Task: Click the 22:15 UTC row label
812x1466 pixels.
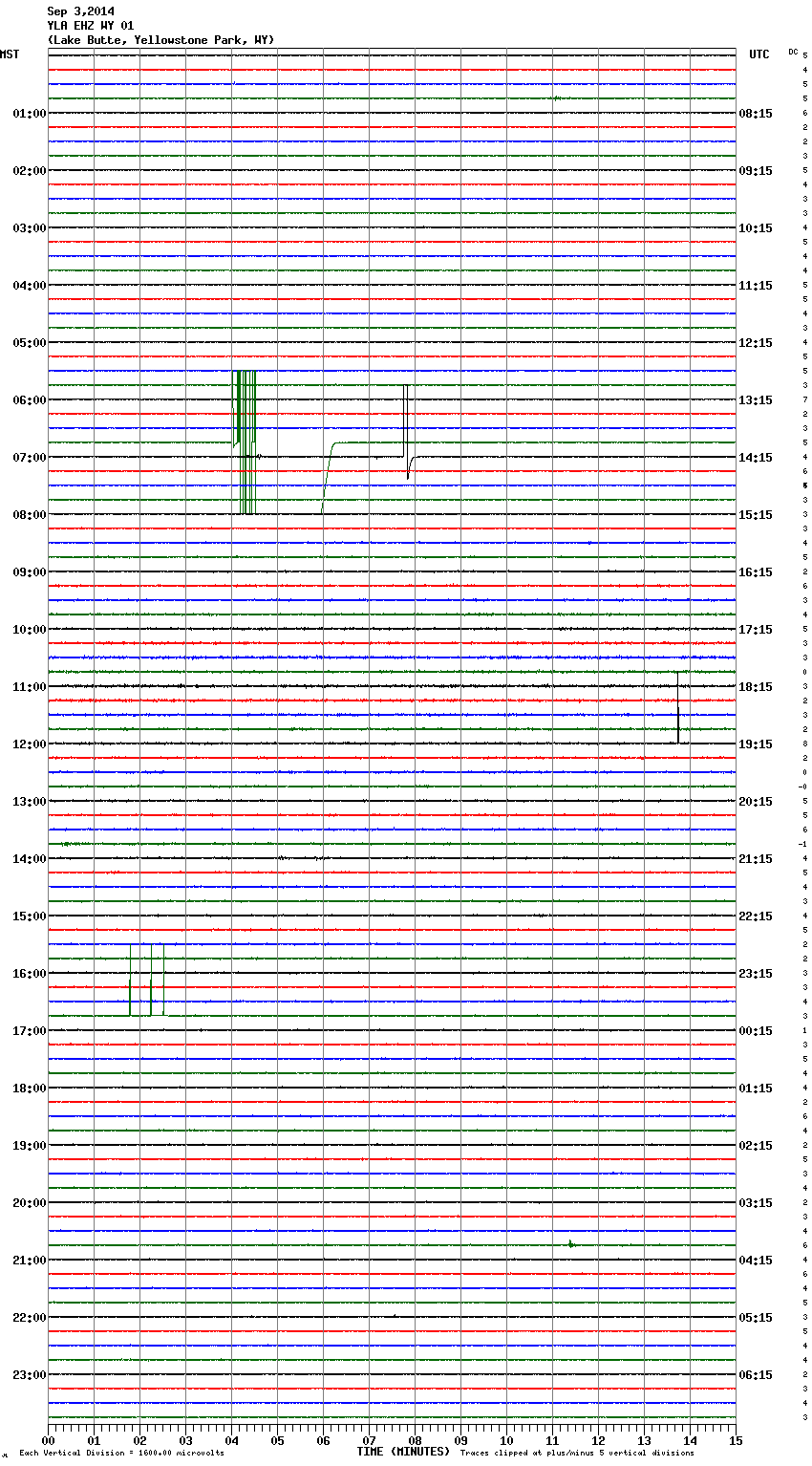Action: tap(756, 916)
